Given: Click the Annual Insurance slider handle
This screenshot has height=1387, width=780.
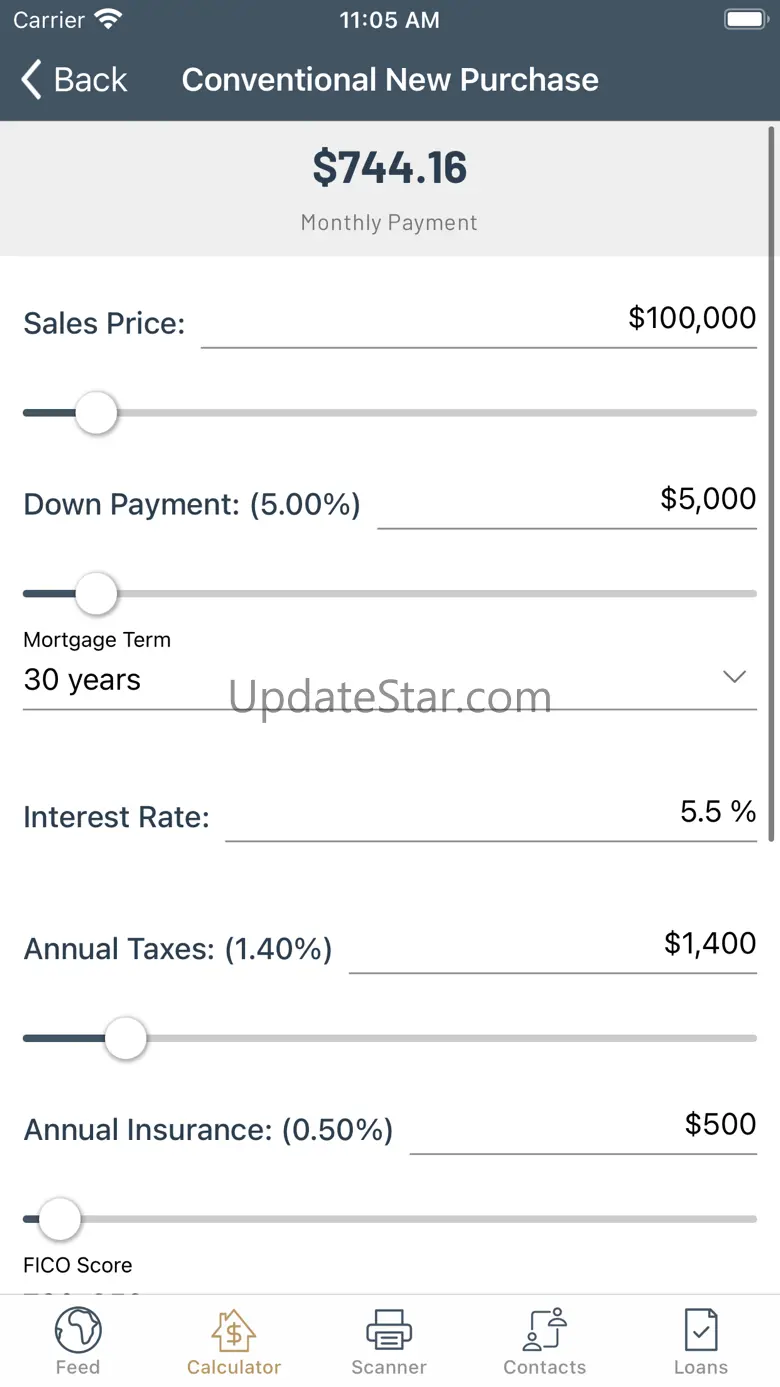Looking at the screenshot, I should pos(60,1219).
